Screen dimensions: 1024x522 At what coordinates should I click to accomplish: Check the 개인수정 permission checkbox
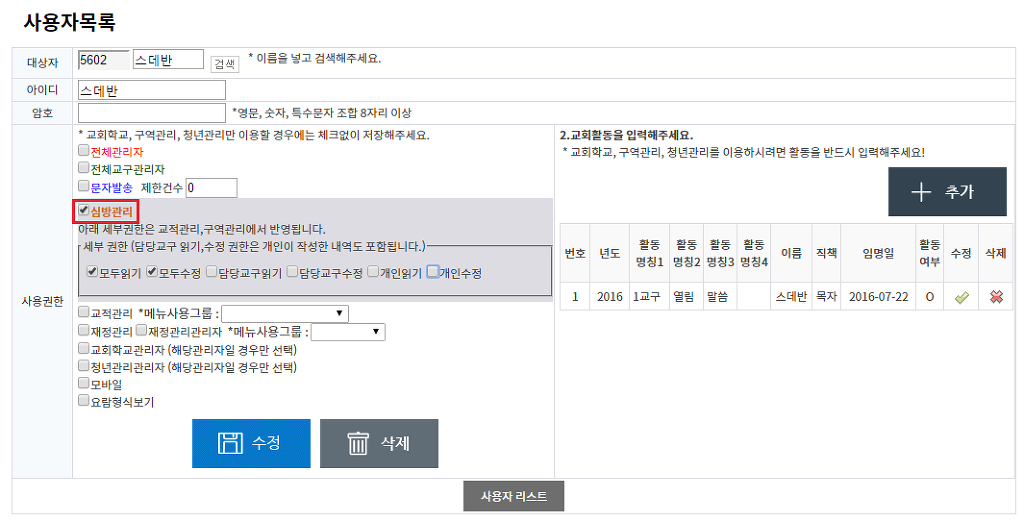coord(433,271)
